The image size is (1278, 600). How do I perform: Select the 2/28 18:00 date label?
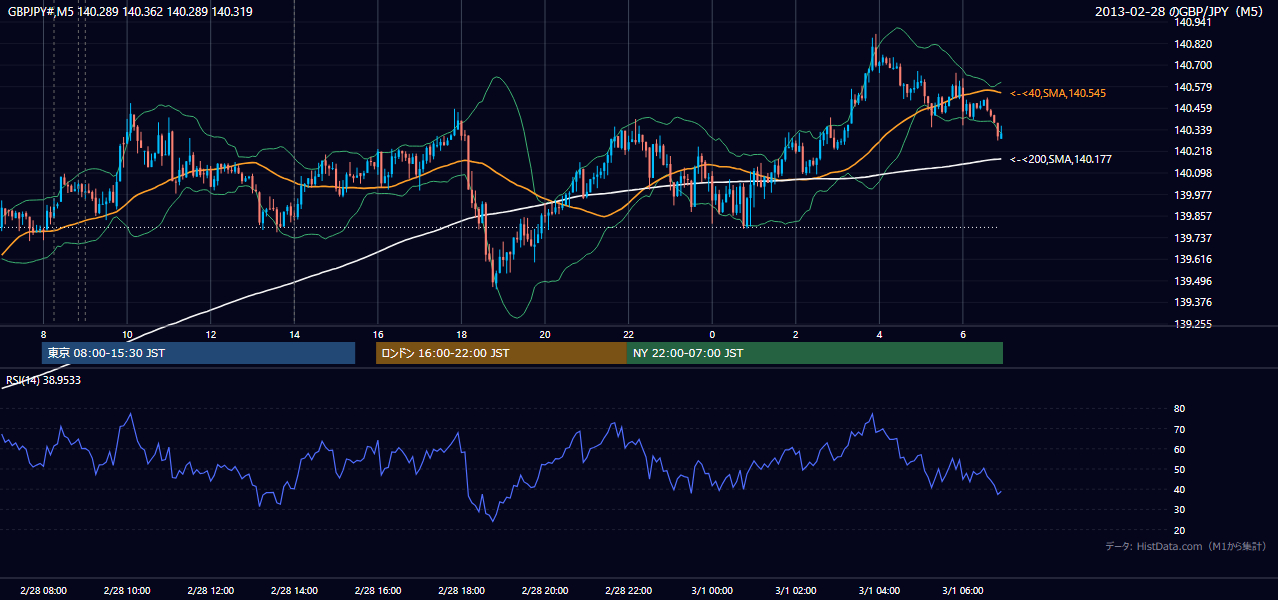[461, 590]
